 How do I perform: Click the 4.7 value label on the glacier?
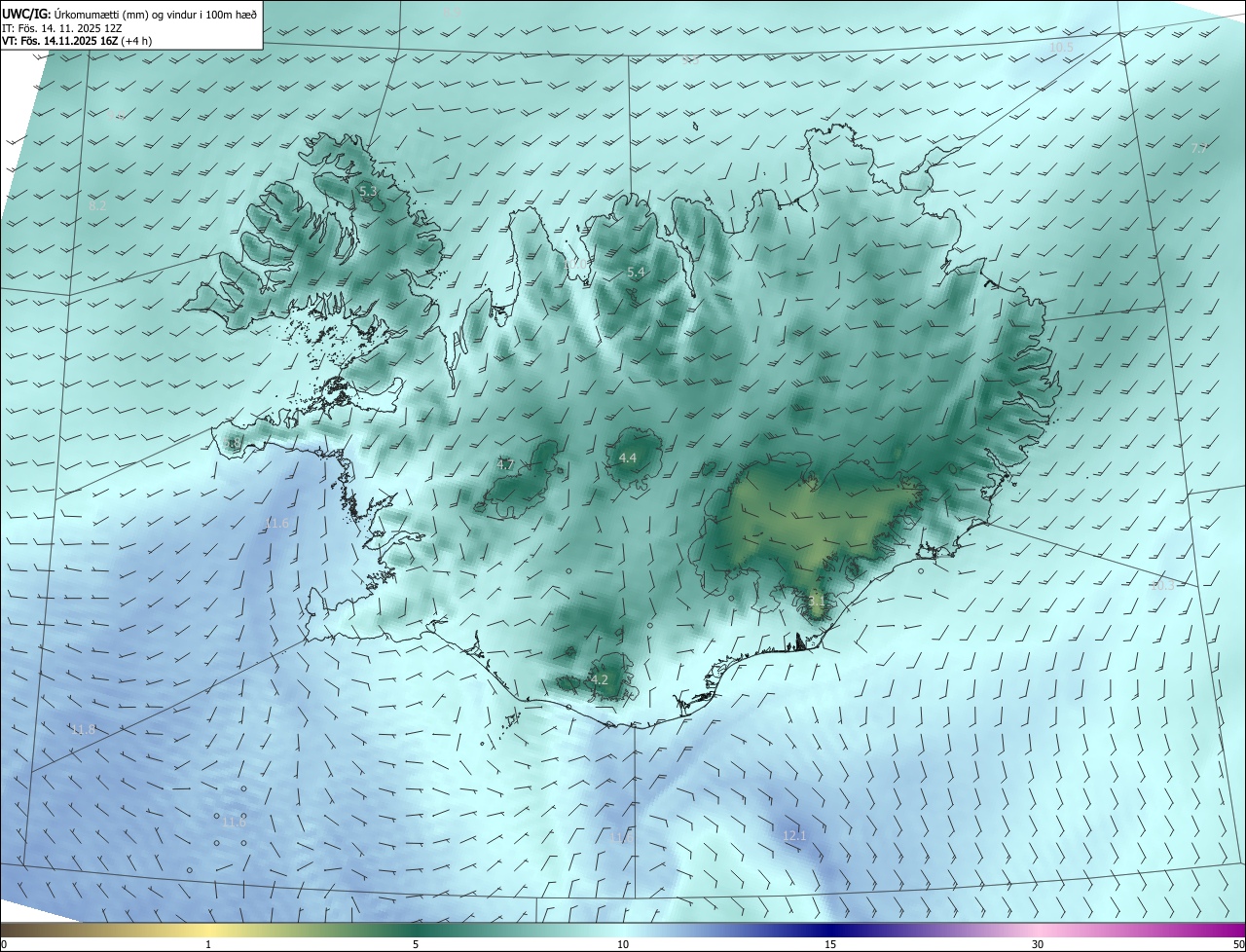(x=505, y=465)
